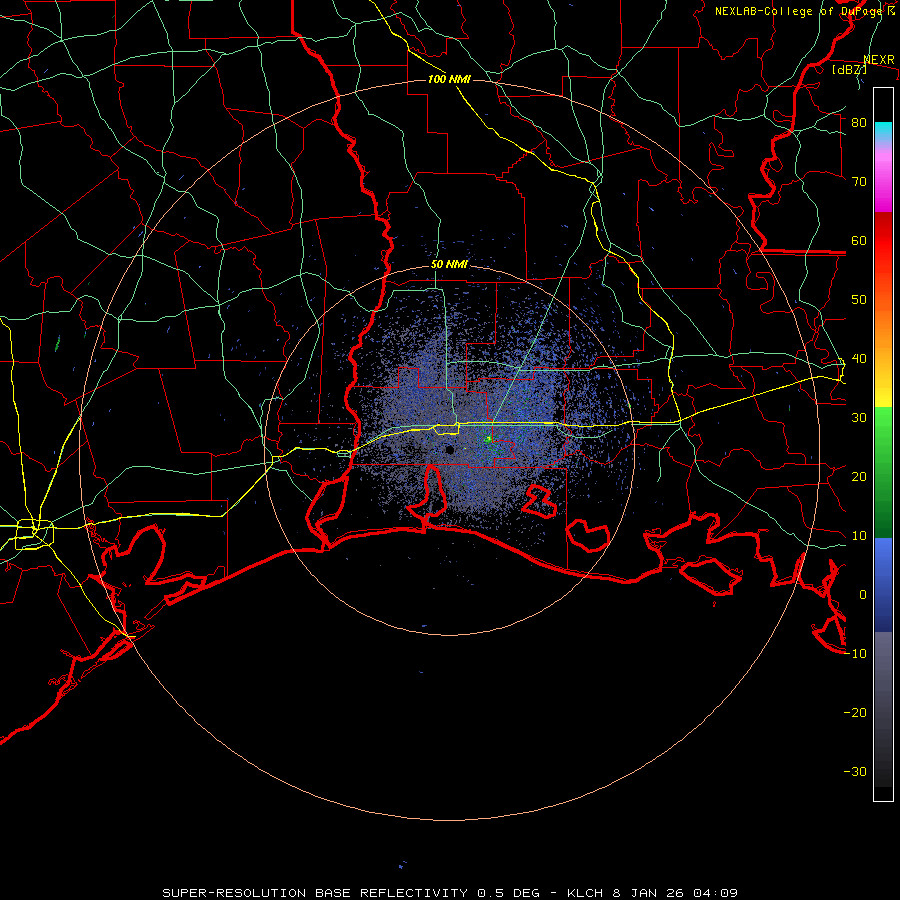Pick the green band on the color bar
This screenshot has width=900, height=900.
pos(883,472)
